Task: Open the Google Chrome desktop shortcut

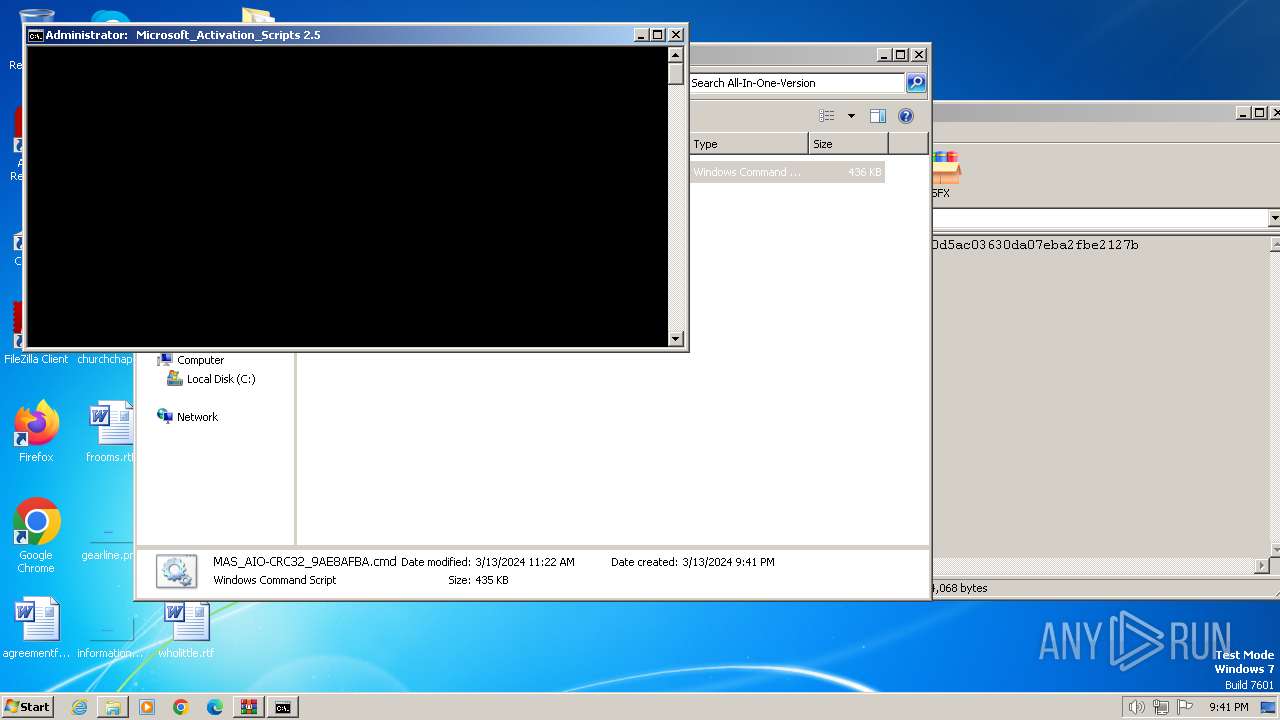Action: click(x=36, y=536)
